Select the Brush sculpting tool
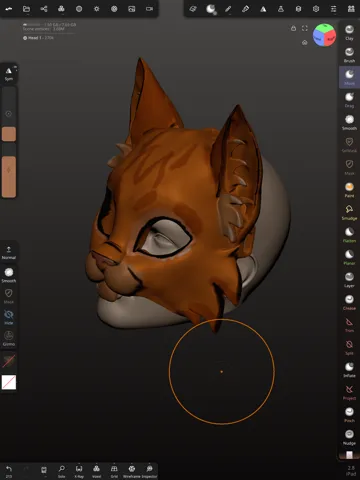Viewport: 360px width, 480px height. (x=349, y=55)
